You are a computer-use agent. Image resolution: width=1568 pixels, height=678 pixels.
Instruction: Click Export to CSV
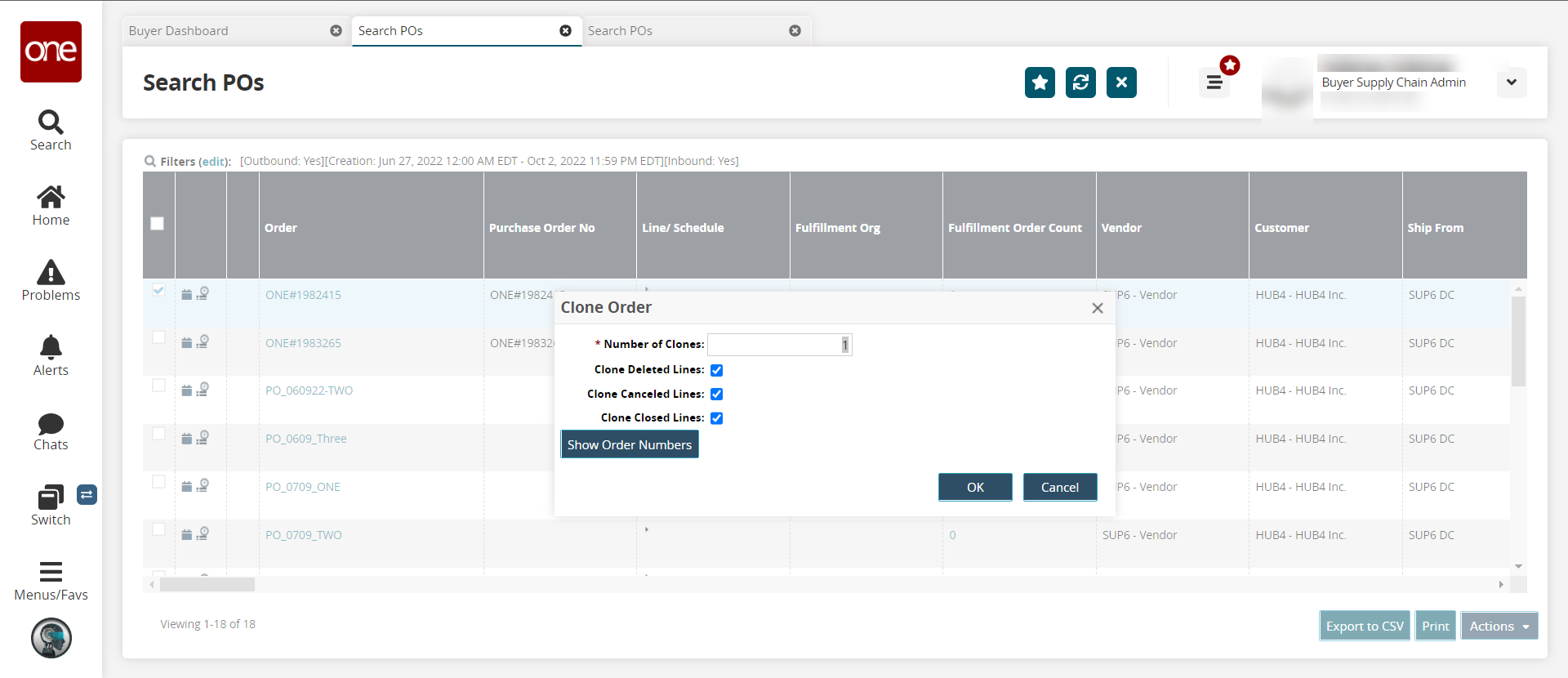coord(1365,626)
